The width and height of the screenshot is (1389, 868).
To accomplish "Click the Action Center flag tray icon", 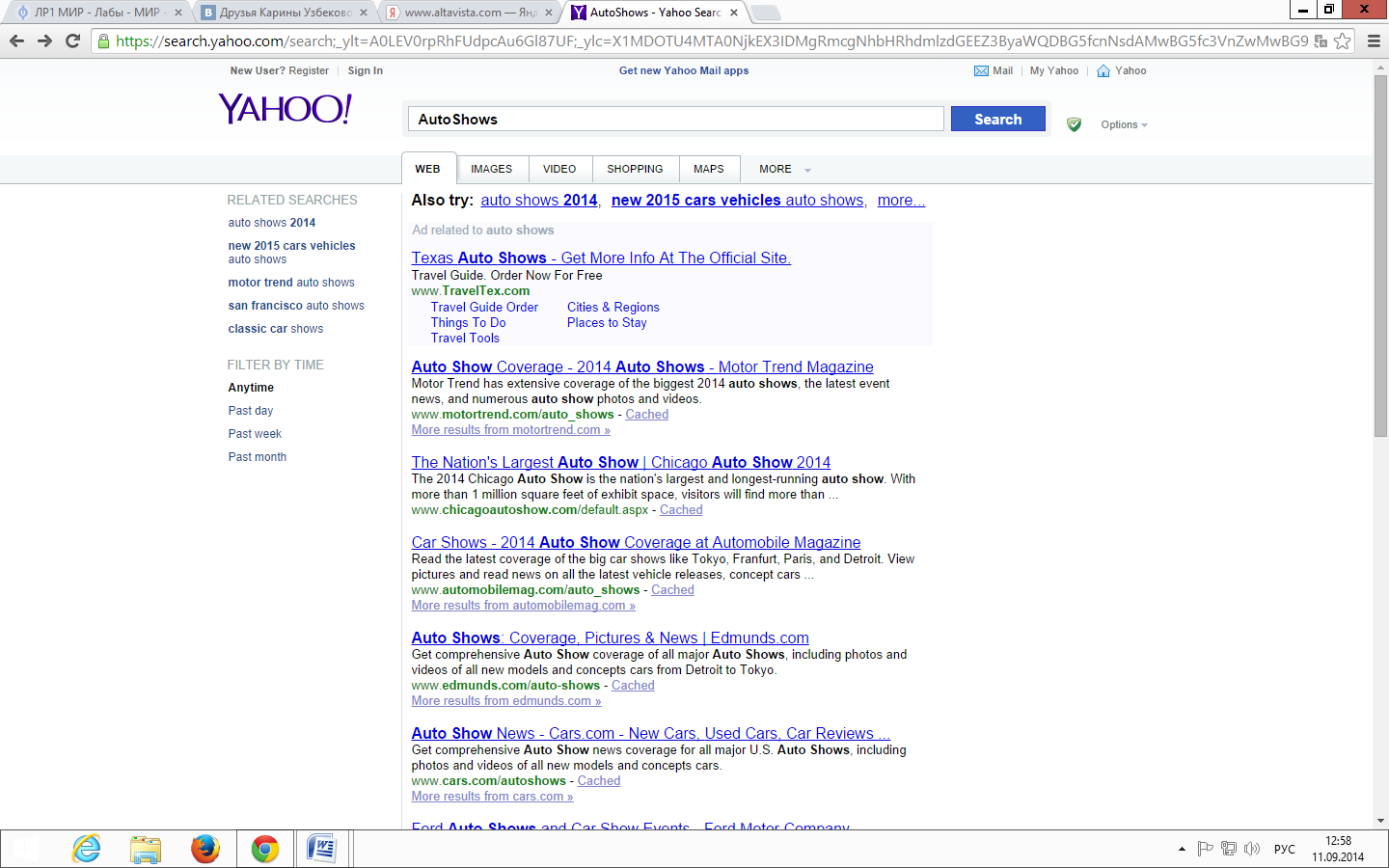I will (x=1205, y=849).
